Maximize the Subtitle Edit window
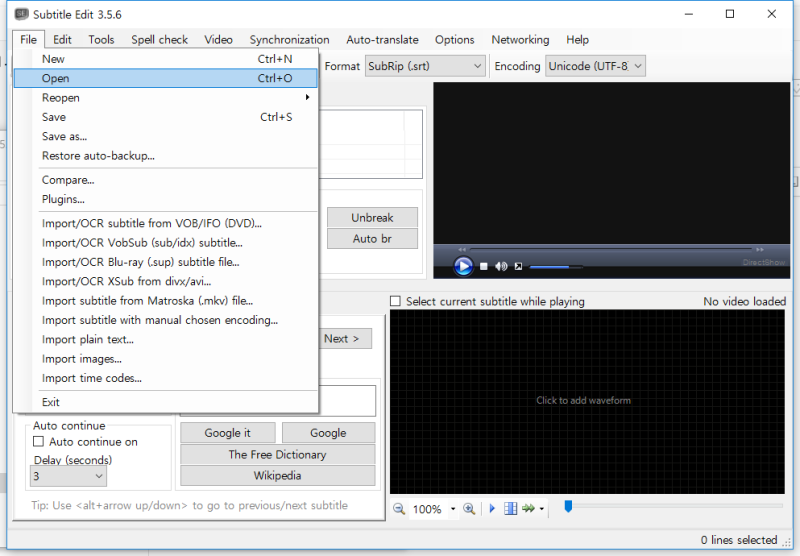 (730, 14)
